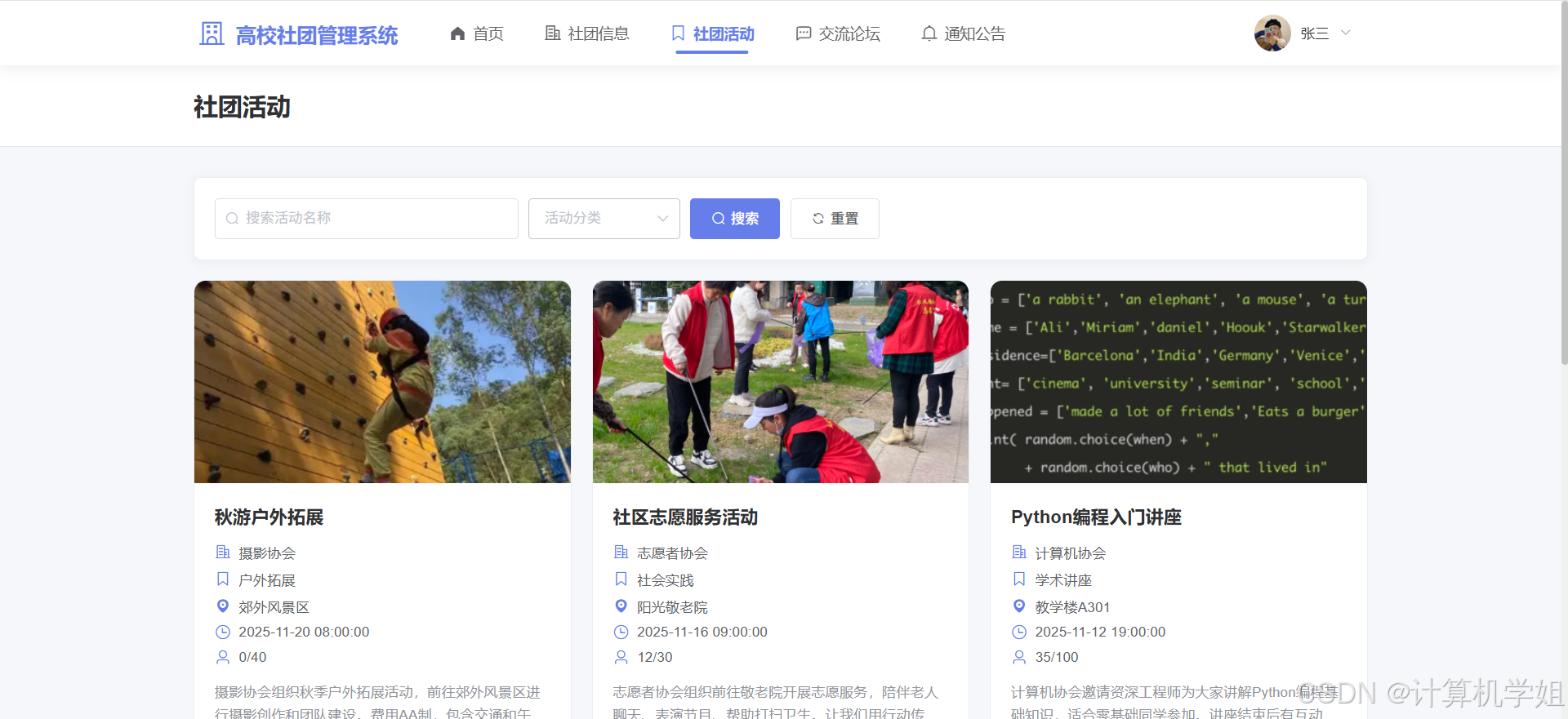
Task: Click the location pin icon beside 阳光敬老院
Action: [x=621, y=606]
